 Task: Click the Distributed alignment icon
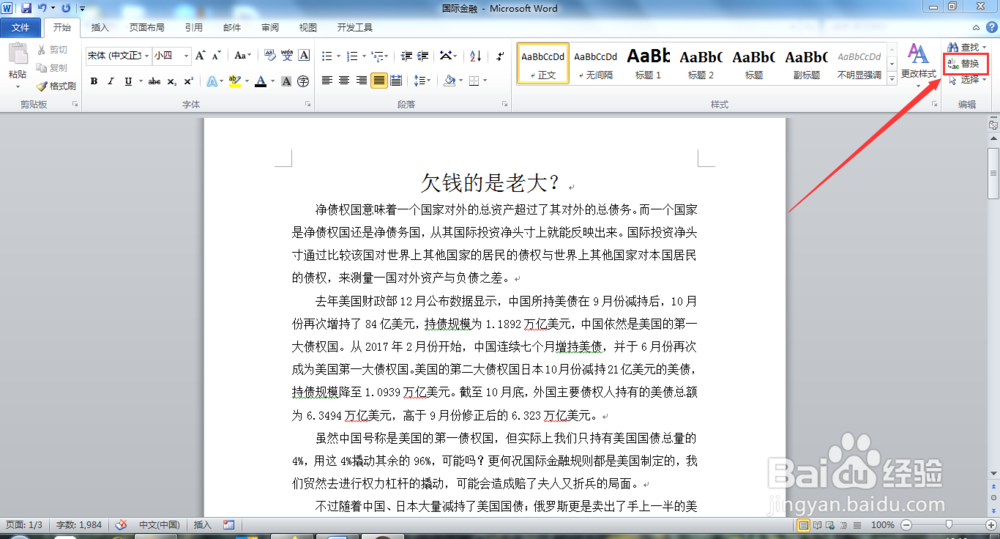point(396,81)
